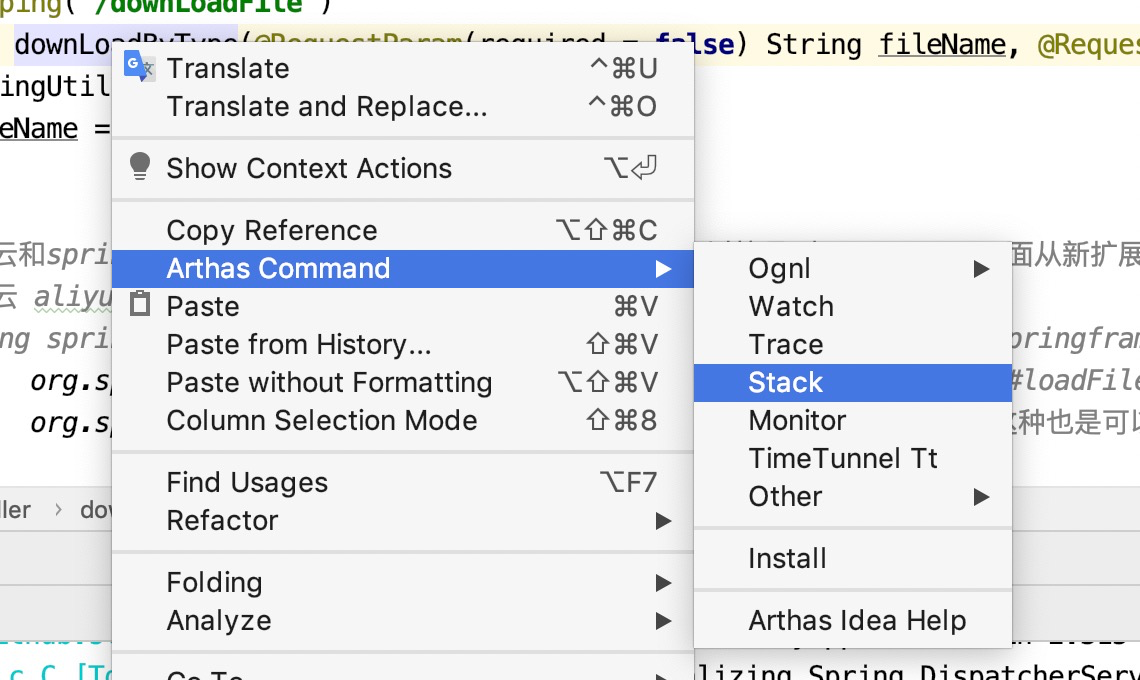
Task: Click the clipboard Paste icon
Action: click(140, 305)
